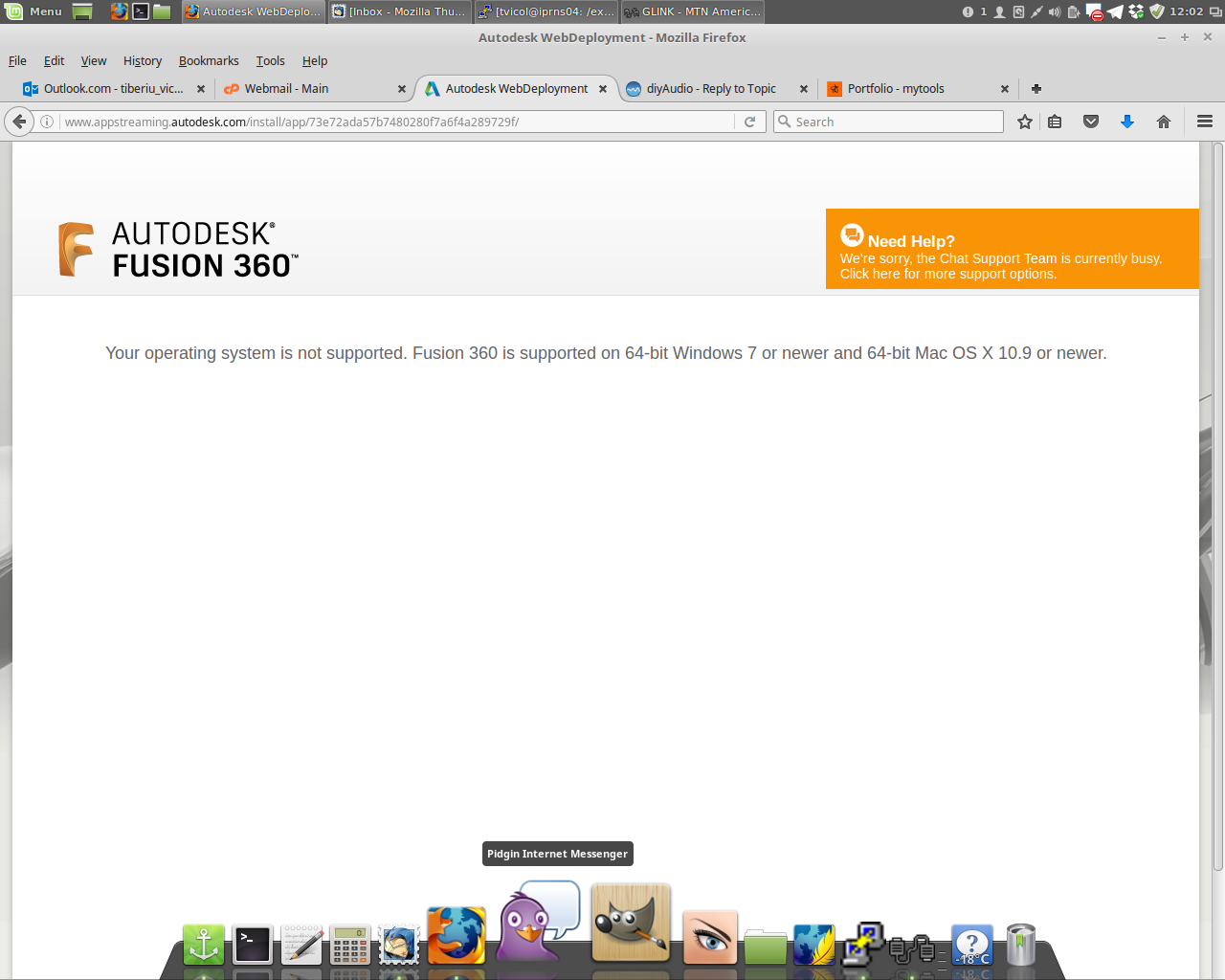Reload the Autodesk page
The height and width of the screenshot is (980, 1225).
pos(750,122)
